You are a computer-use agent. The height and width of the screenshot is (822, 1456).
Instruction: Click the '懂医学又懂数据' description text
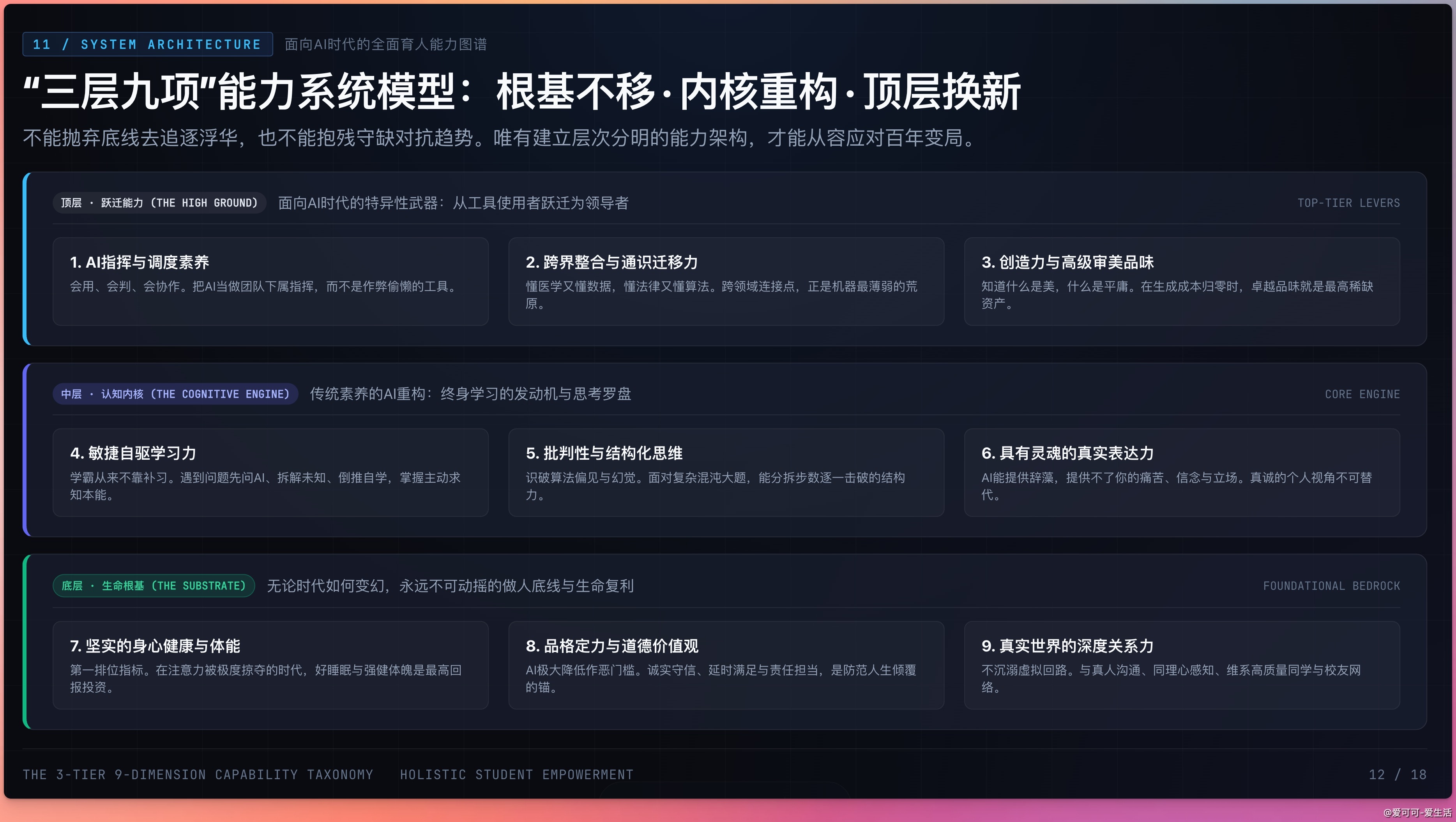[722, 295]
